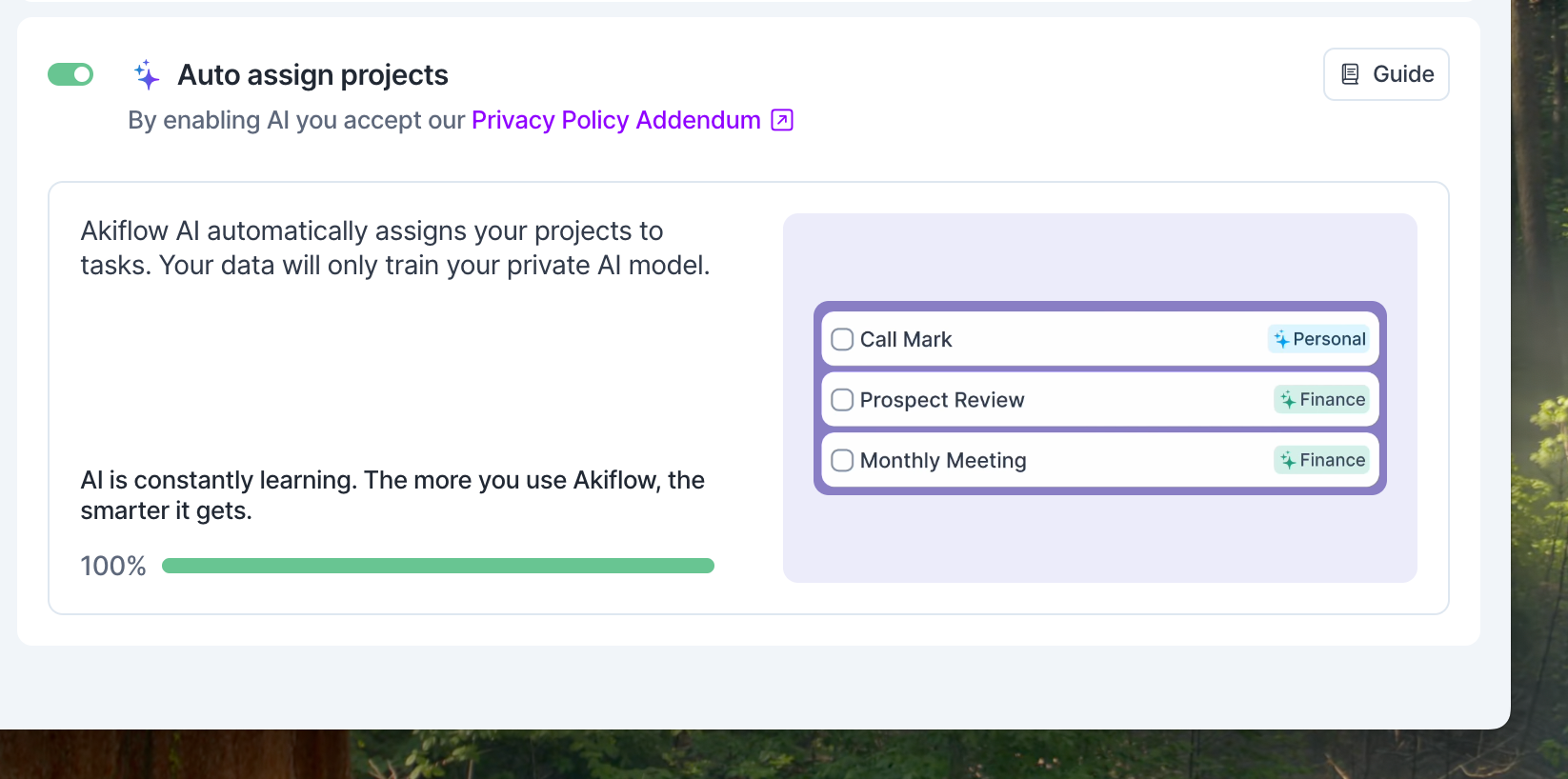
Task: Mark Monthly Meeting checkbox as done
Action: click(842, 461)
